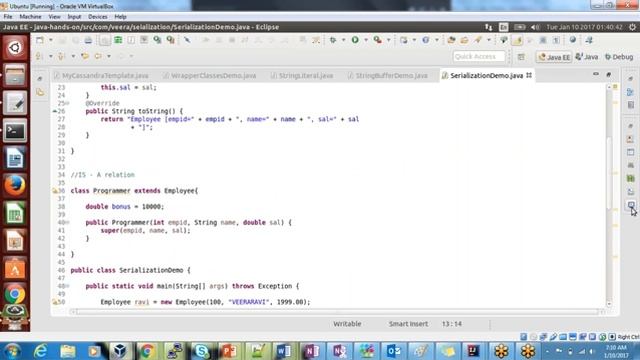Open Internet Explorer from Windows taskbar
640x360 pixels.
(x=40, y=351)
